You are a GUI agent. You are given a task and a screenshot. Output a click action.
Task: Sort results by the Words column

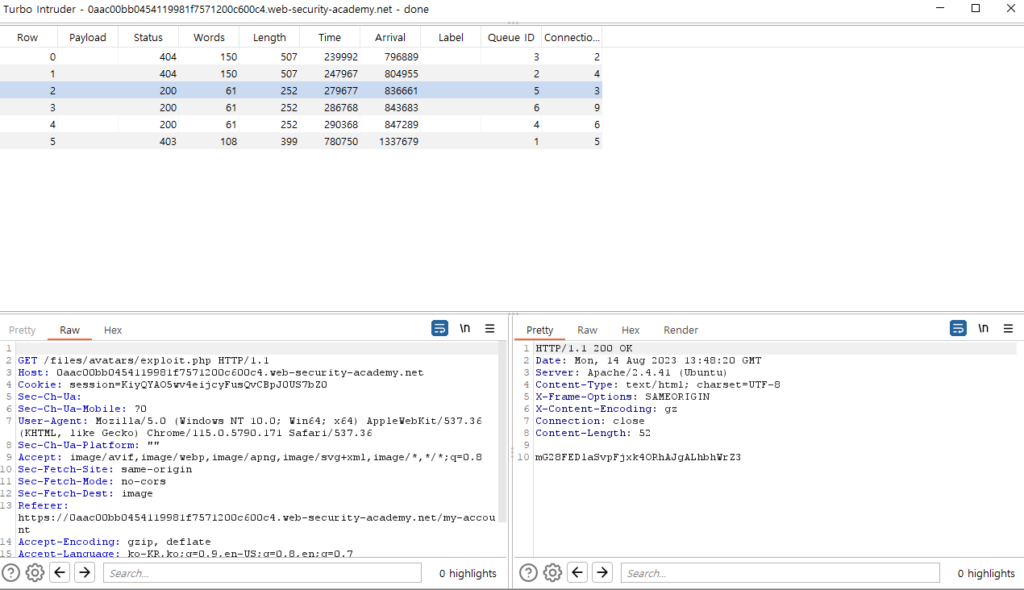point(209,37)
